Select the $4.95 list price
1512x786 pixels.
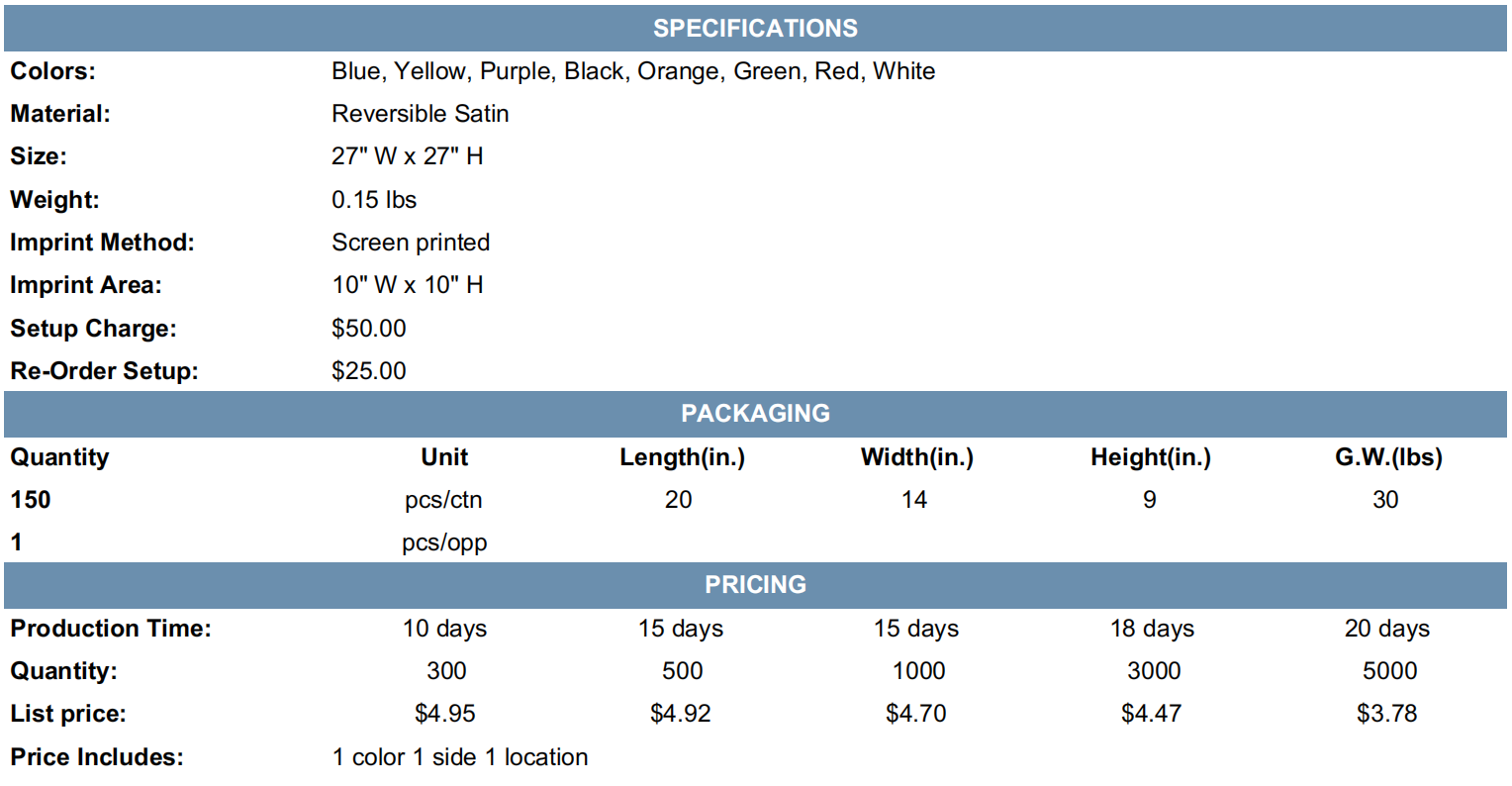445,714
